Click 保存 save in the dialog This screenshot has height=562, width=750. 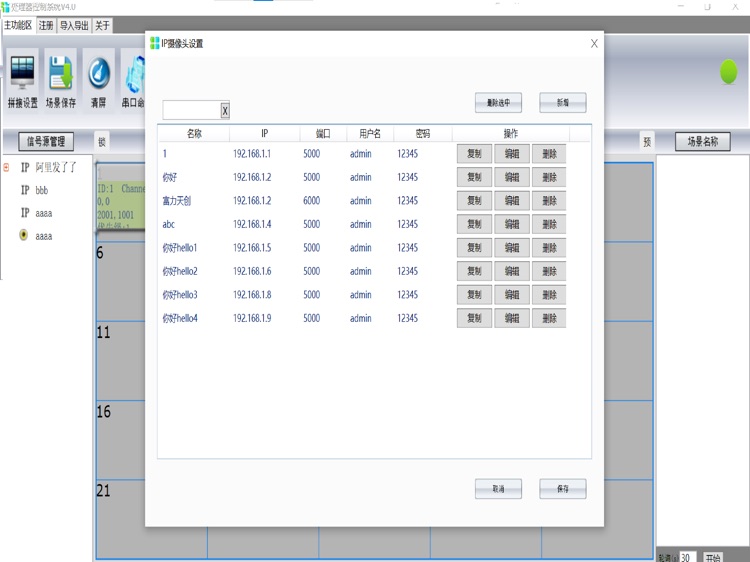pyautogui.click(x=563, y=489)
